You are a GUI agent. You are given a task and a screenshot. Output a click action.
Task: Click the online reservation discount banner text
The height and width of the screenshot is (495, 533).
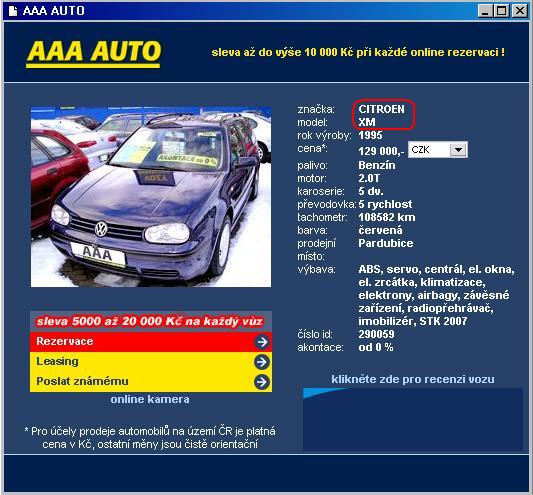358,52
